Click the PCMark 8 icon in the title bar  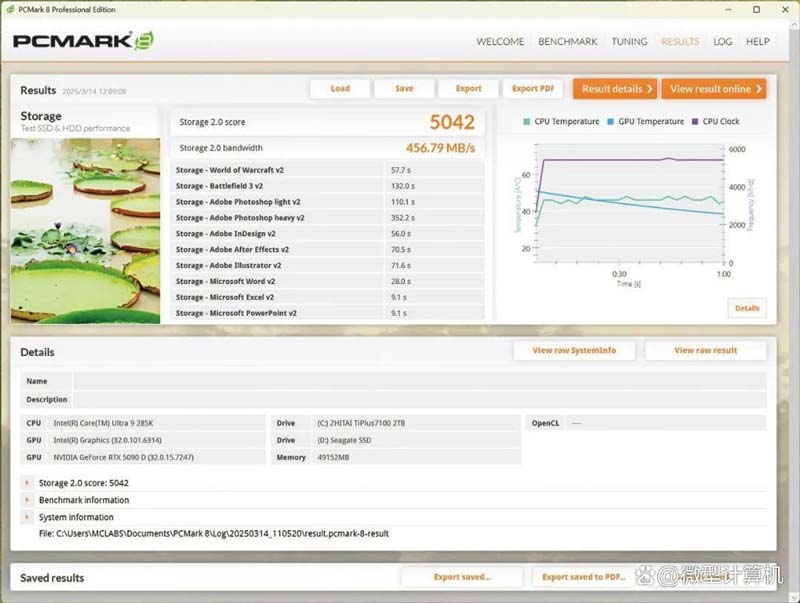pyautogui.click(x=12, y=9)
